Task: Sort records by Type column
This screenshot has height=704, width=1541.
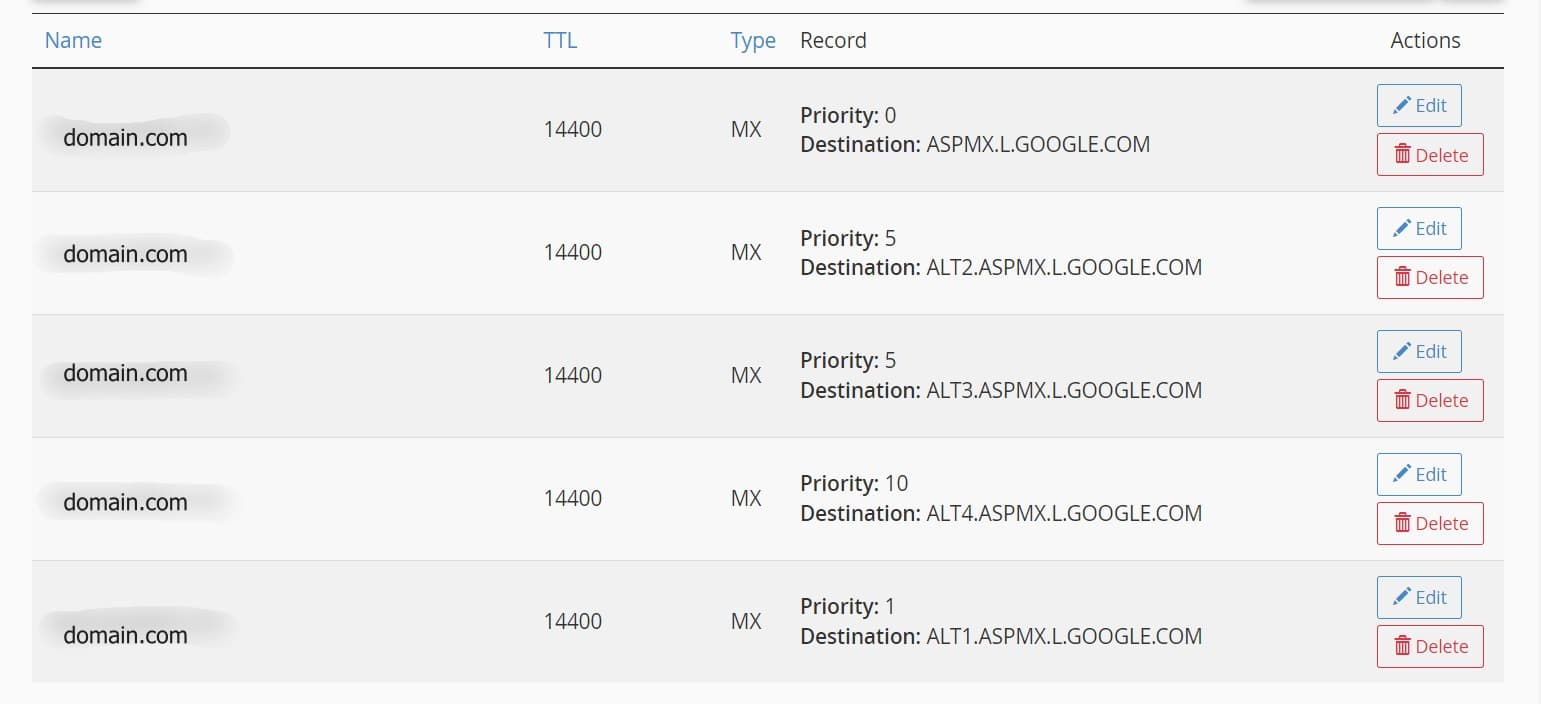Action: tap(752, 41)
